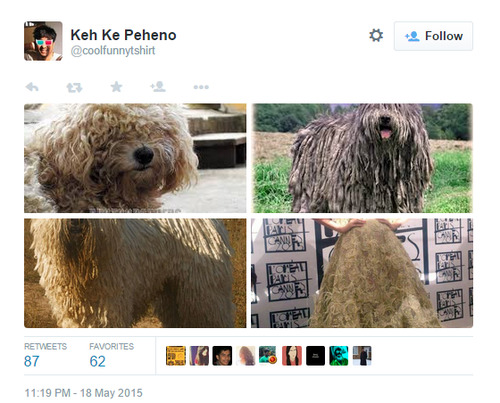This screenshot has width=500, height=403.
Task: Show the 87 retweets list
Action: click(x=45, y=356)
